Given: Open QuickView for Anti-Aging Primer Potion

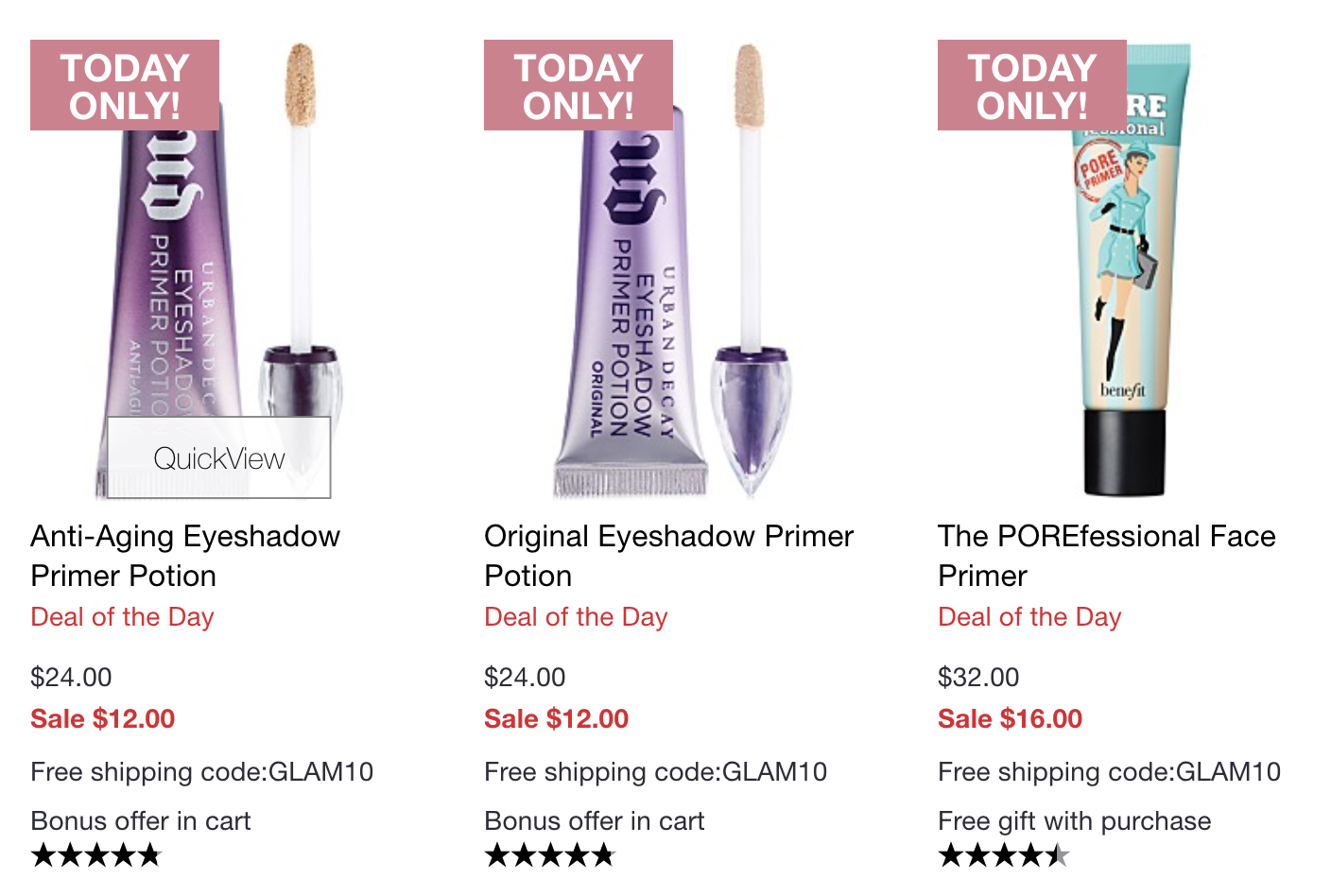Looking at the screenshot, I should tap(219, 457).
